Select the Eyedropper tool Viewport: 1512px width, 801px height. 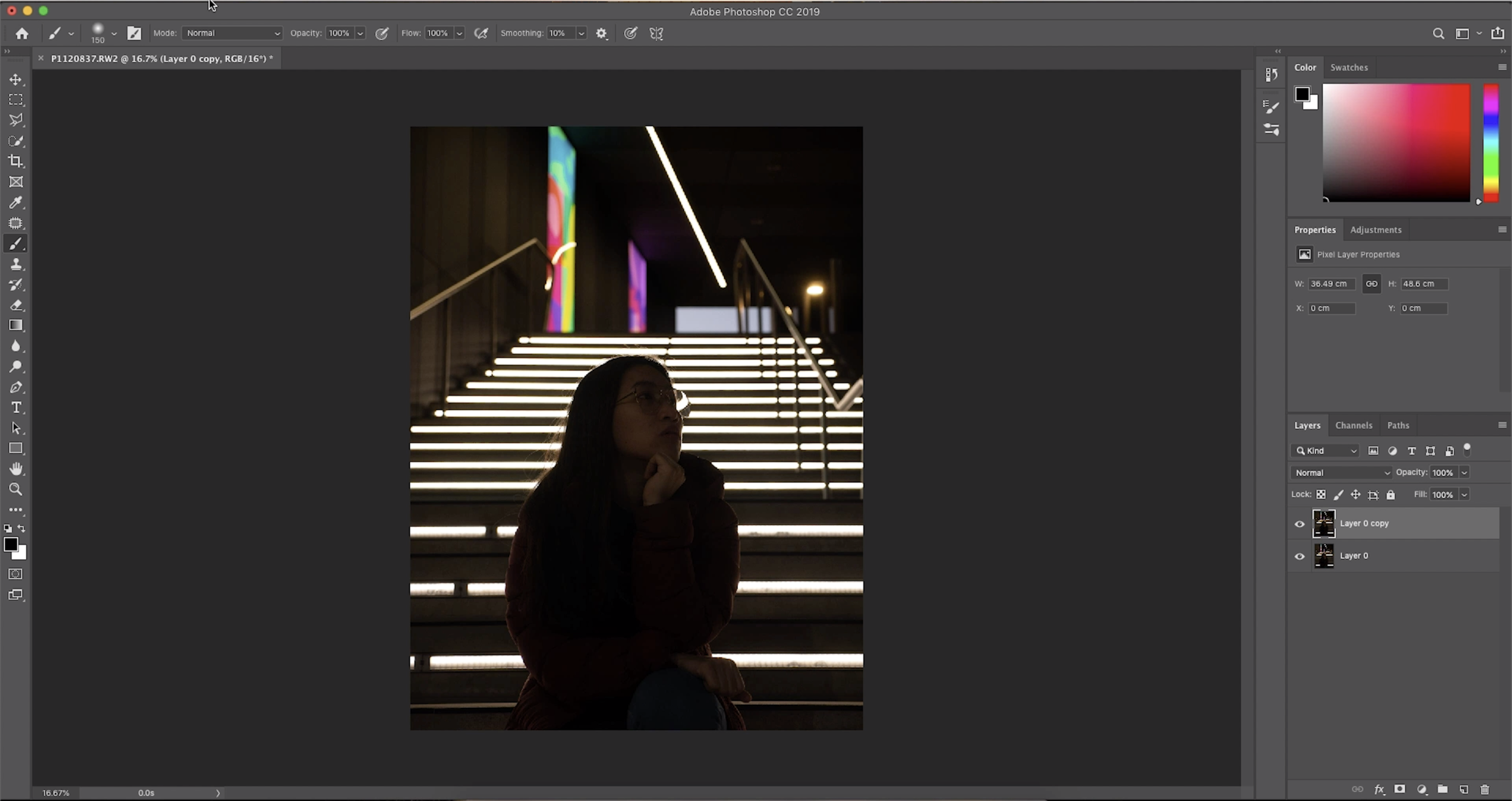(16, 202)
